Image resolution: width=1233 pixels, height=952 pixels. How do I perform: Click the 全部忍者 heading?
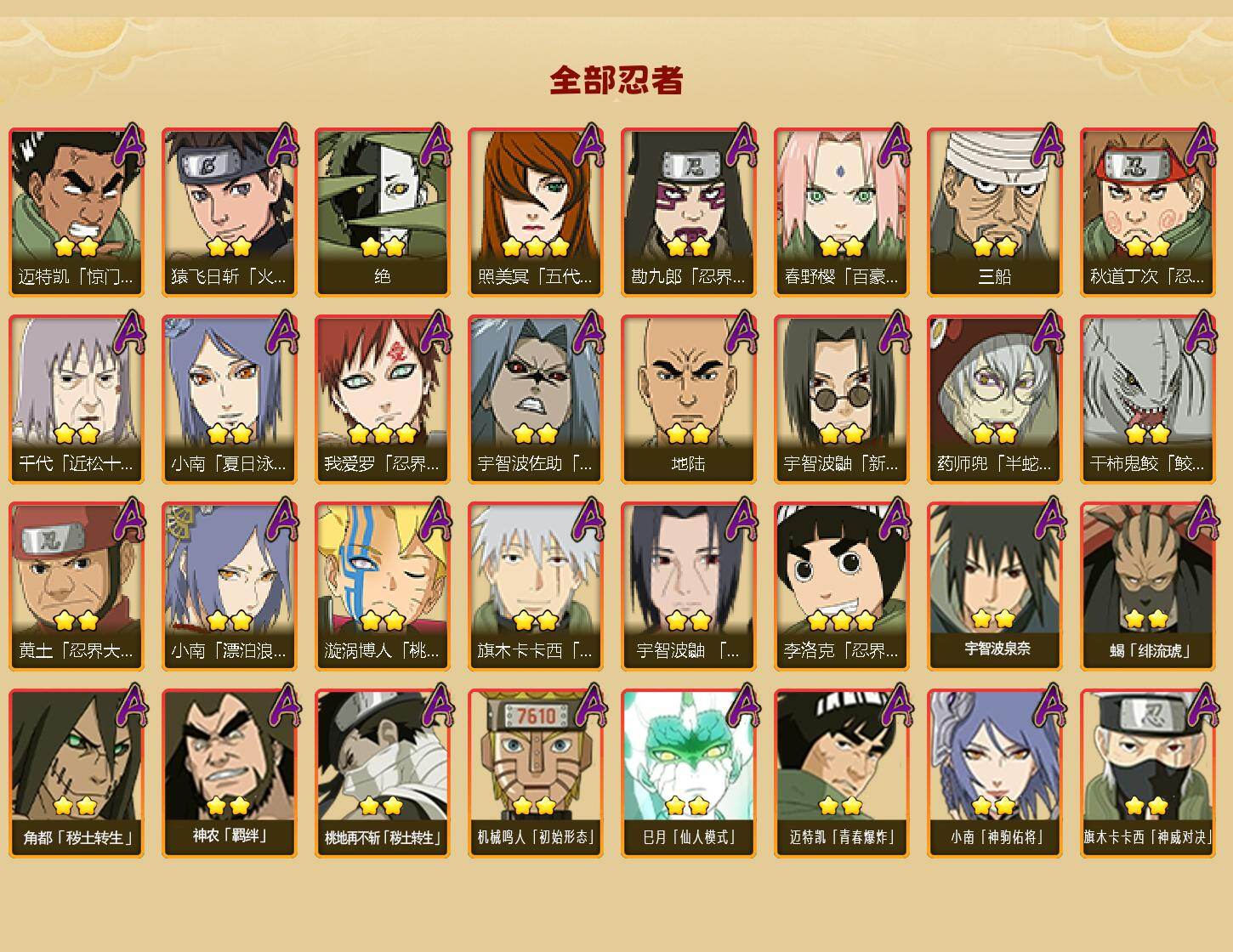click(616, 80)
